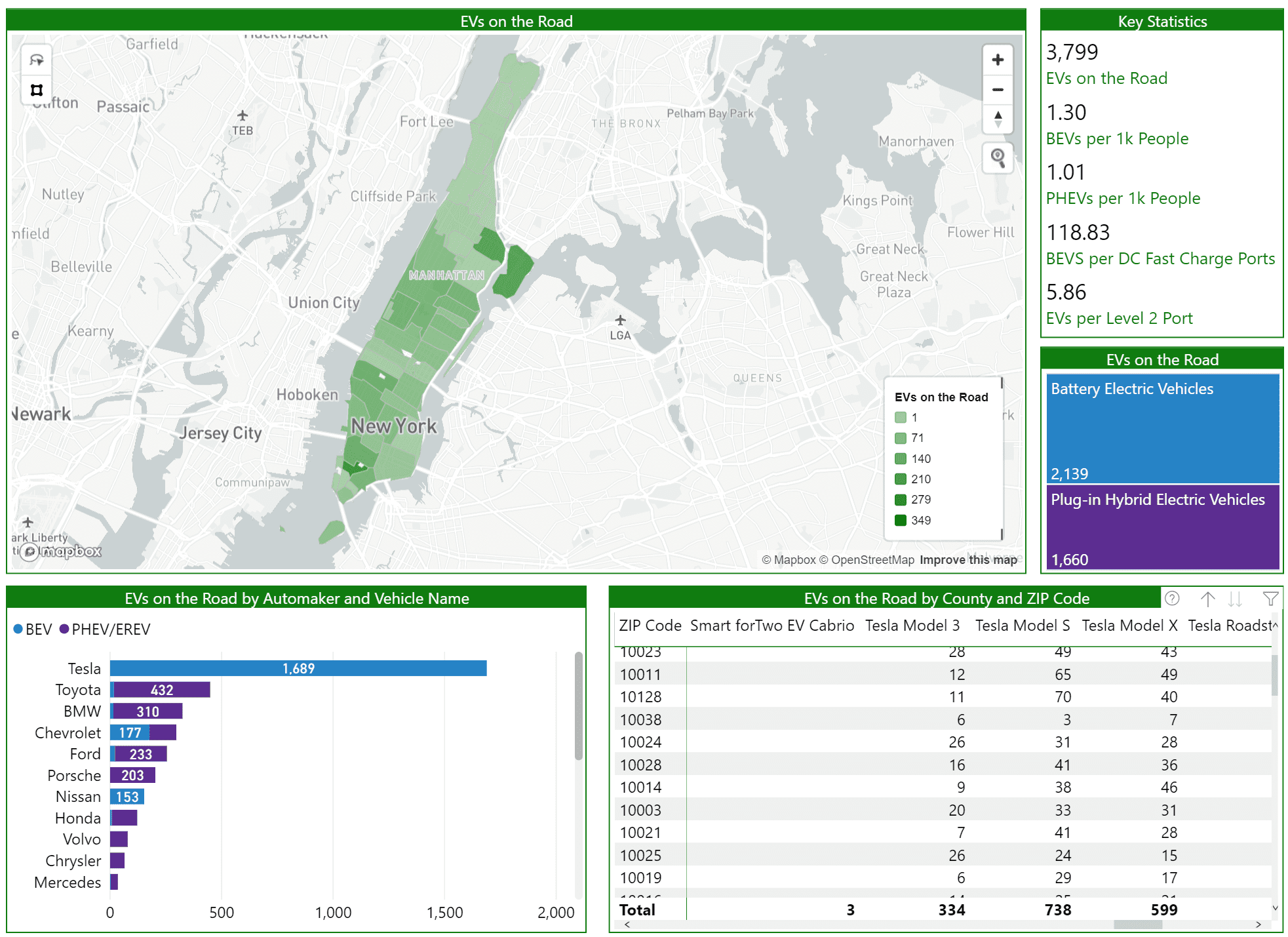This screenshot has width=1288, height=937.
Task: Reset map bearing with compass button
Action: coord(997,119)
